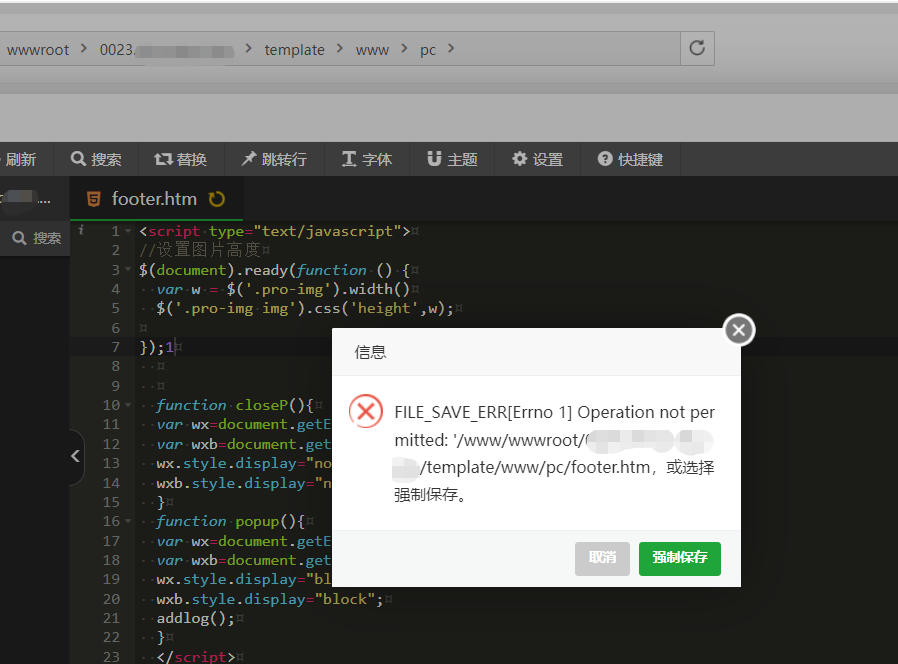Viewport: 898px width, 664px height.
Task: Click the 跳转行 go-to-line tool
Action: coord(274,159)
